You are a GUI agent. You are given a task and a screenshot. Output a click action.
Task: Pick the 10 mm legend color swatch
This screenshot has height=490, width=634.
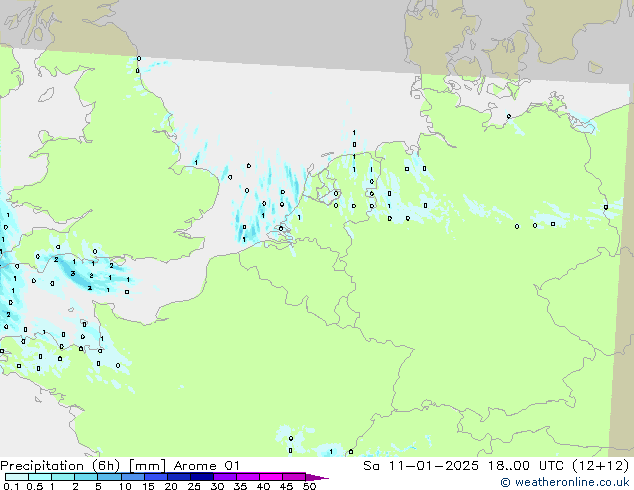(x=135, y=477)
